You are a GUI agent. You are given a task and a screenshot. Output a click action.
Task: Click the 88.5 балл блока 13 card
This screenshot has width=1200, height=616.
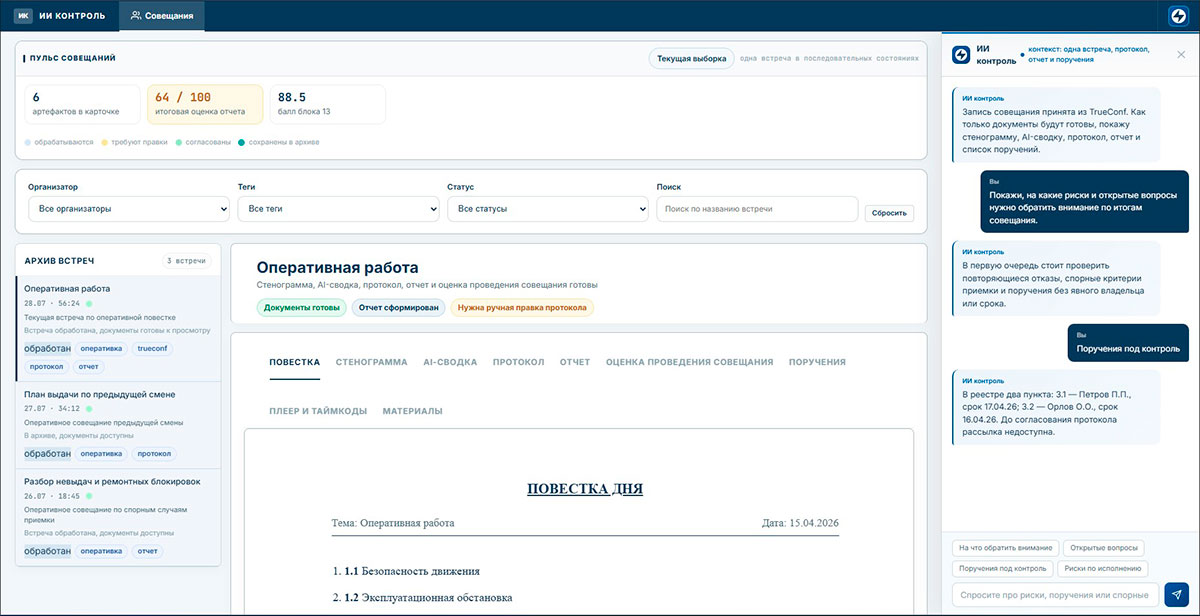click(327, 104)
